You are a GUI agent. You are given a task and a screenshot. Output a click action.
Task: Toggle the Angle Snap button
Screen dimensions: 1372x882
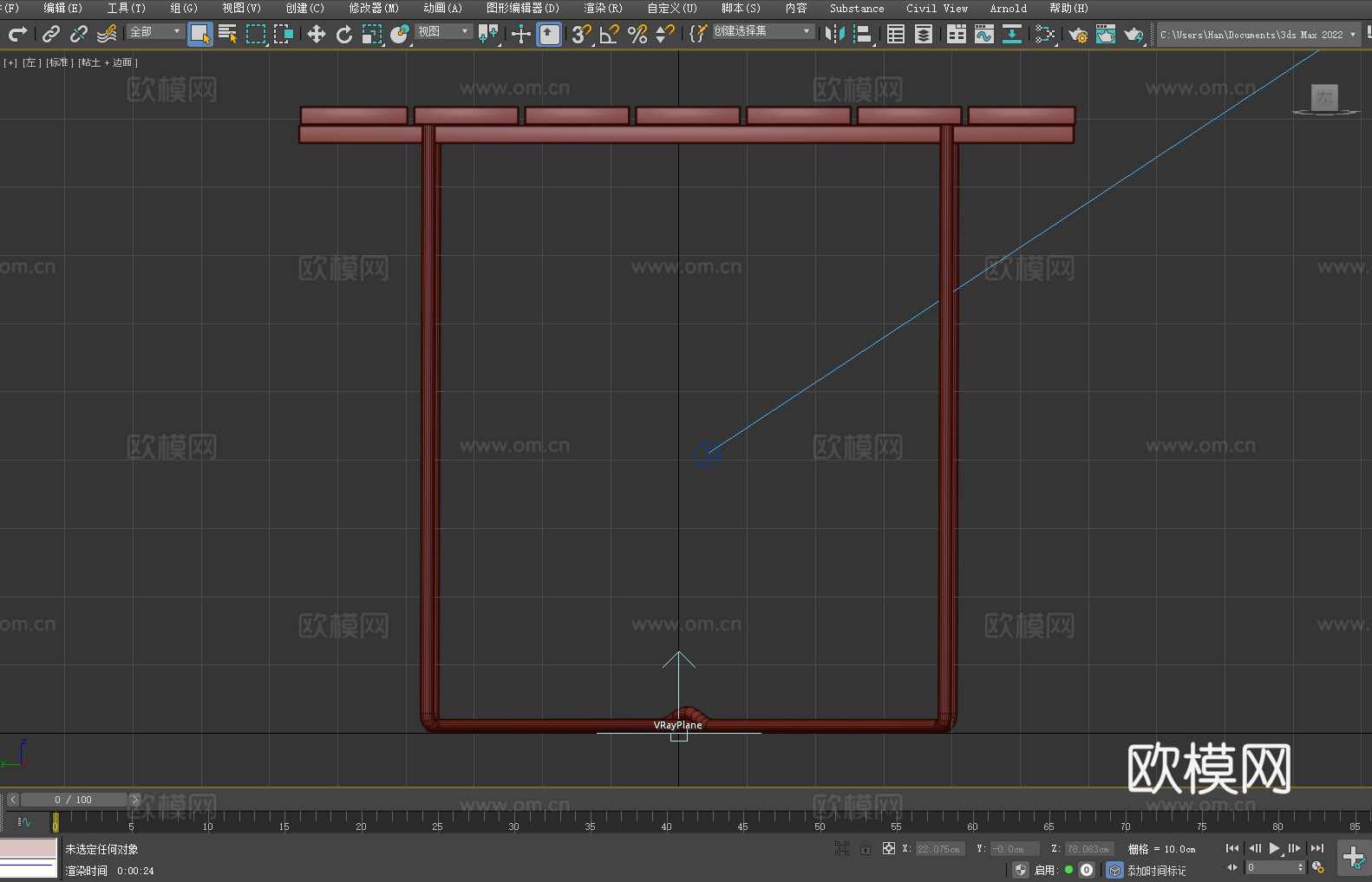pos(610,34)
